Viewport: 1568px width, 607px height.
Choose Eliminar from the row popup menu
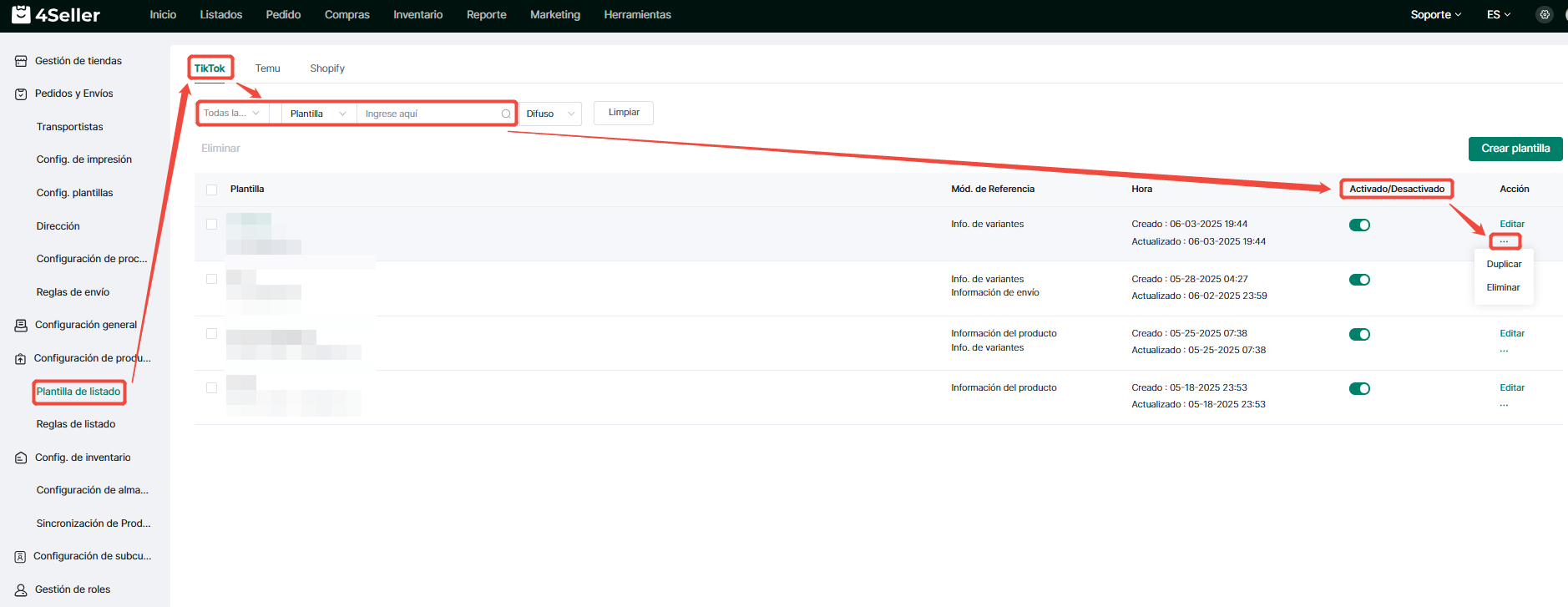1503,287
